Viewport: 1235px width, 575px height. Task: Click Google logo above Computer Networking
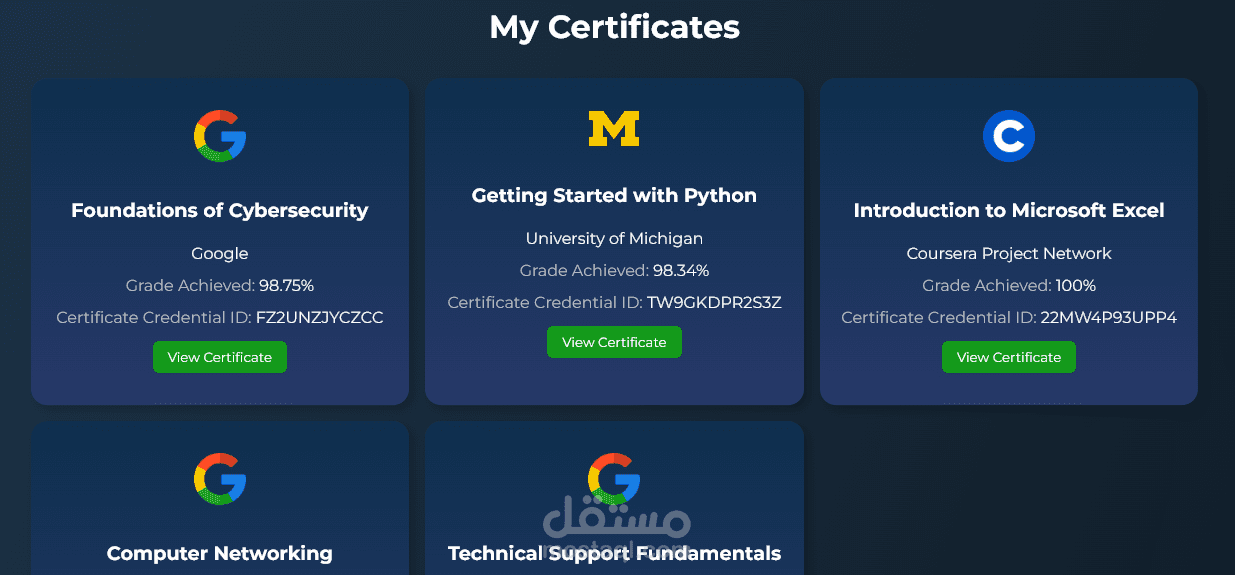click(220, 479)
